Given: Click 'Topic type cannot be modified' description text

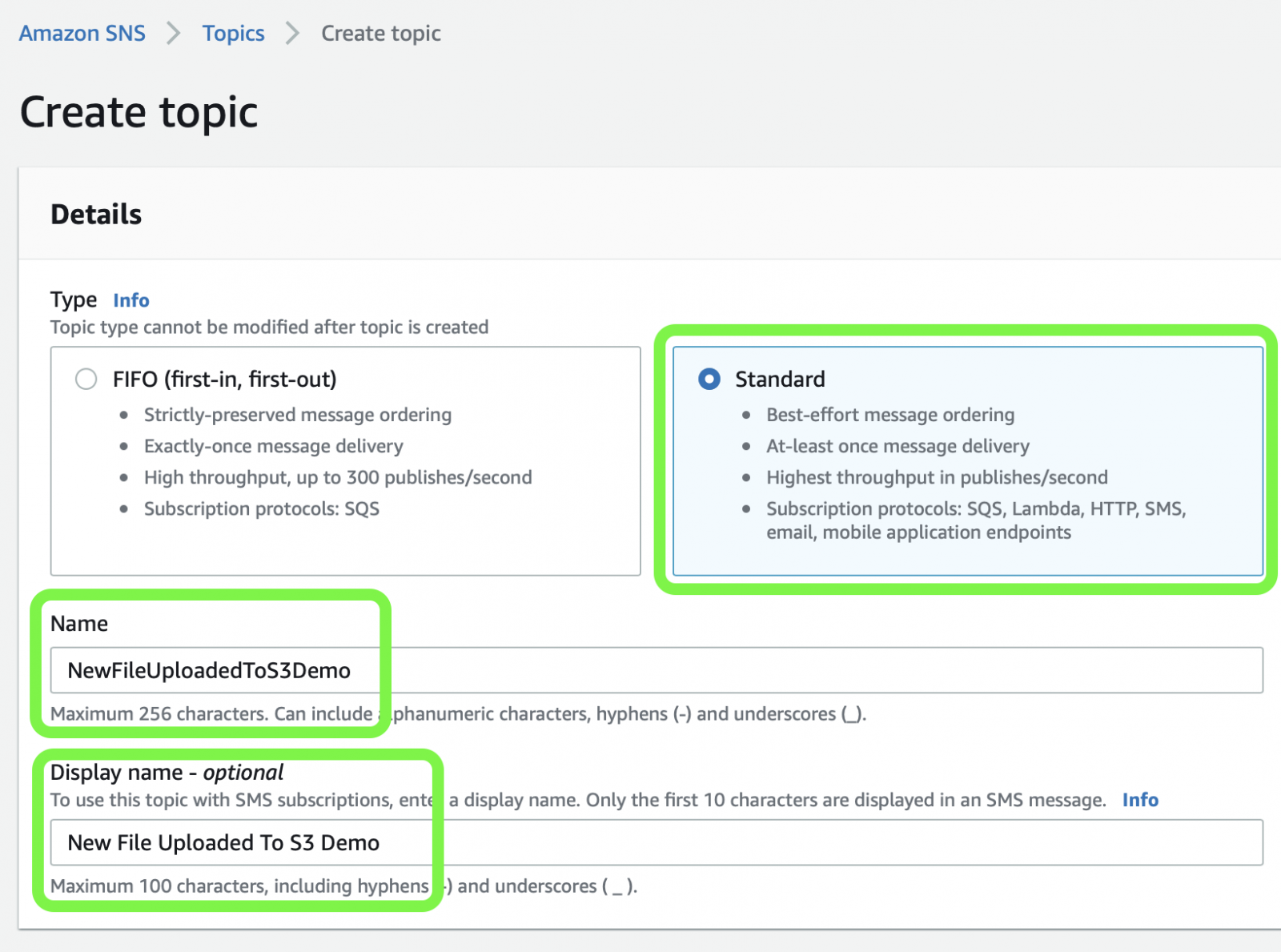Looking at the screenshot, I should point(270,327).
